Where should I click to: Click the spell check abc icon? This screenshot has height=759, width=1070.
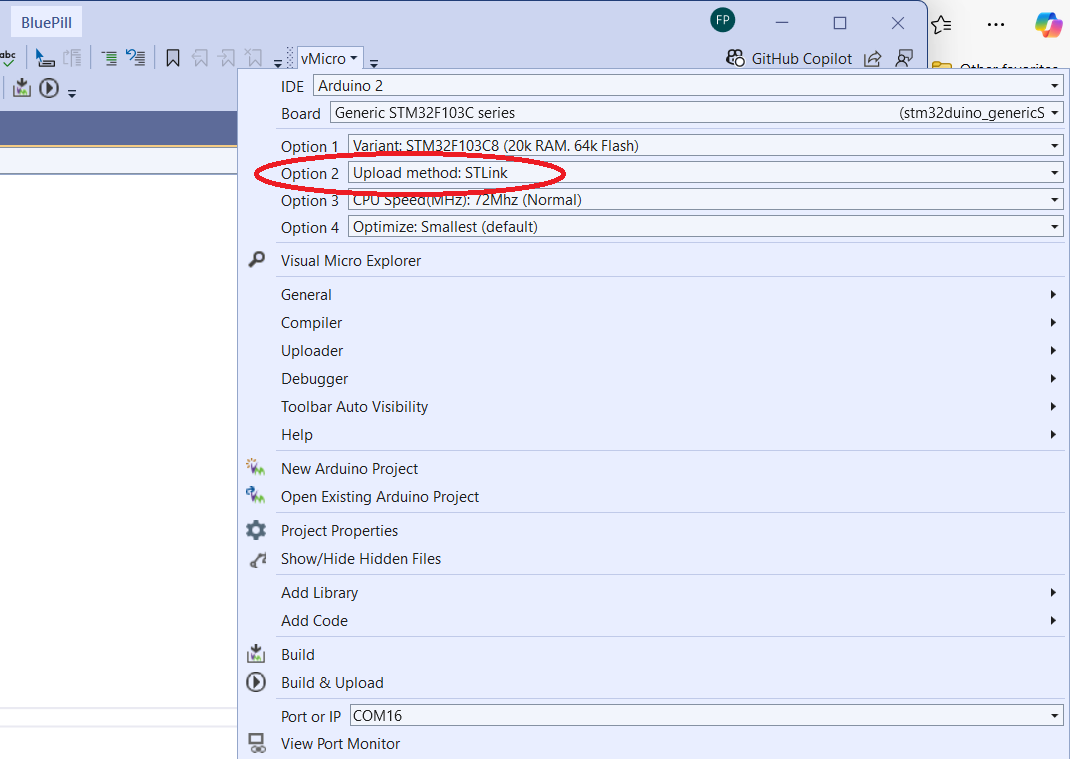(x=8, y=58)
